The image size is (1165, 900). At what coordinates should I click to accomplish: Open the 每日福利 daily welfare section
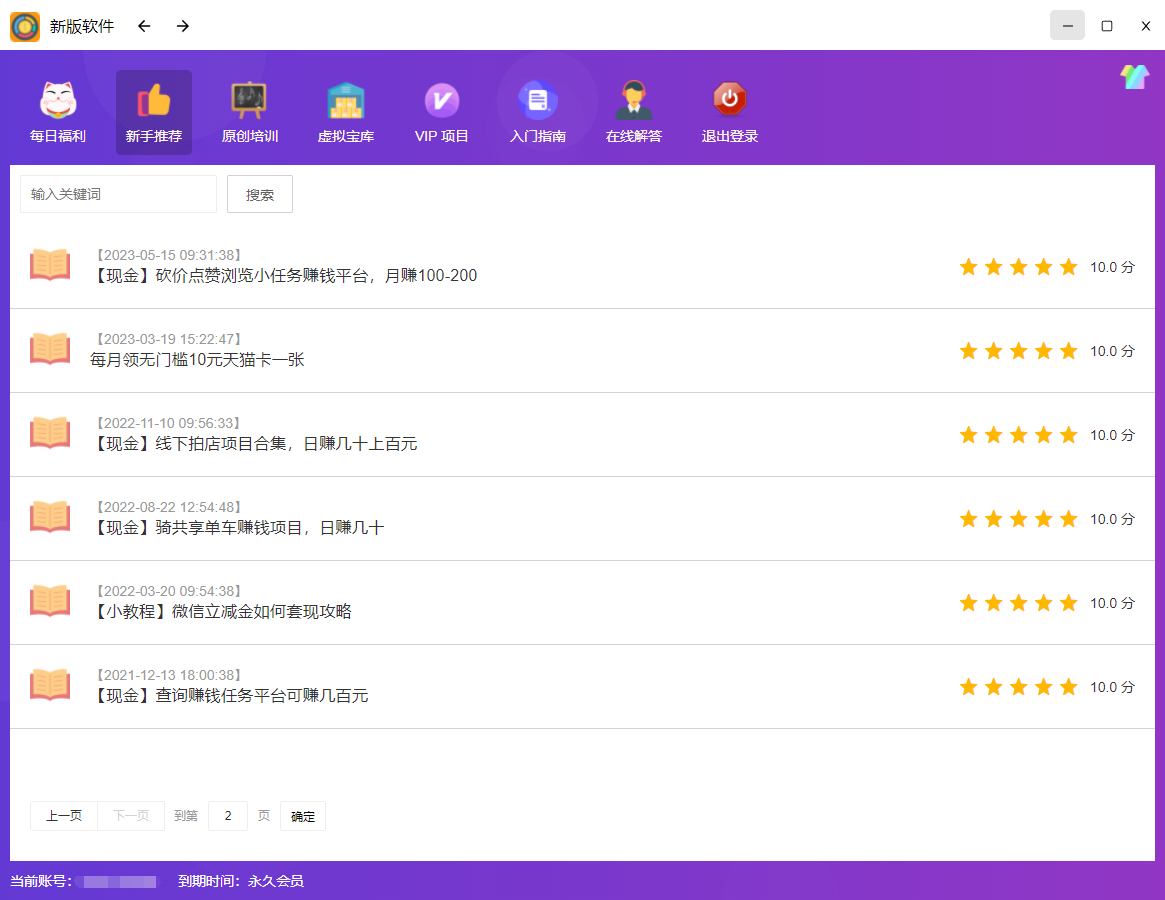[x=57, y=110]
